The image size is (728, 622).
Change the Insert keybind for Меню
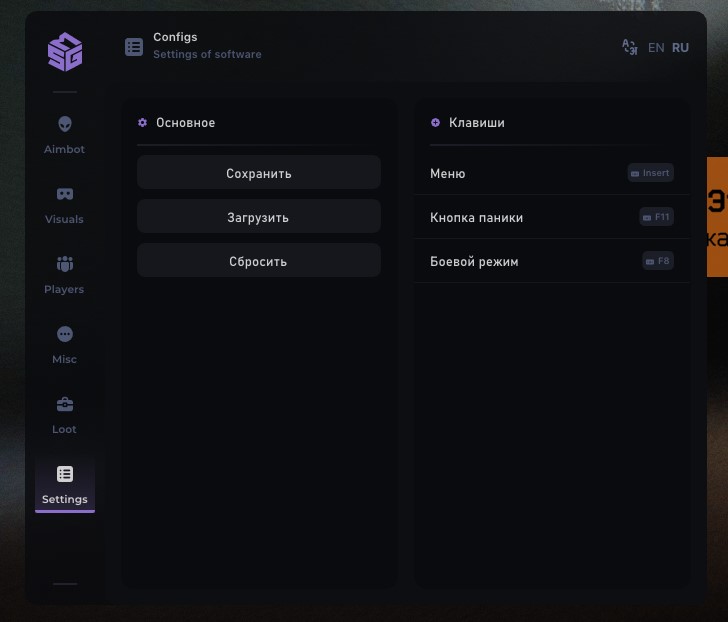click(x=651, y=173)
